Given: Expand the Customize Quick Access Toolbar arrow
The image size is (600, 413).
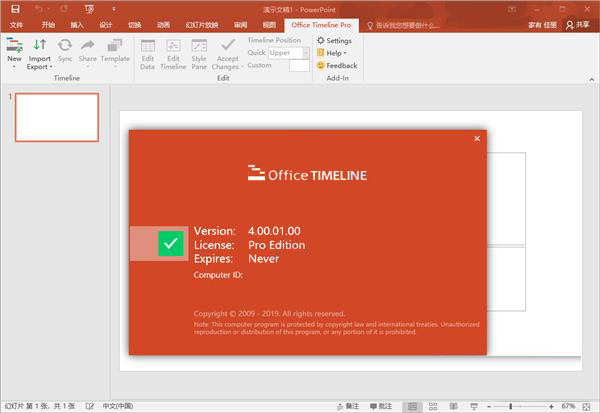Looking at the screenshot, I should coord(114,9).
